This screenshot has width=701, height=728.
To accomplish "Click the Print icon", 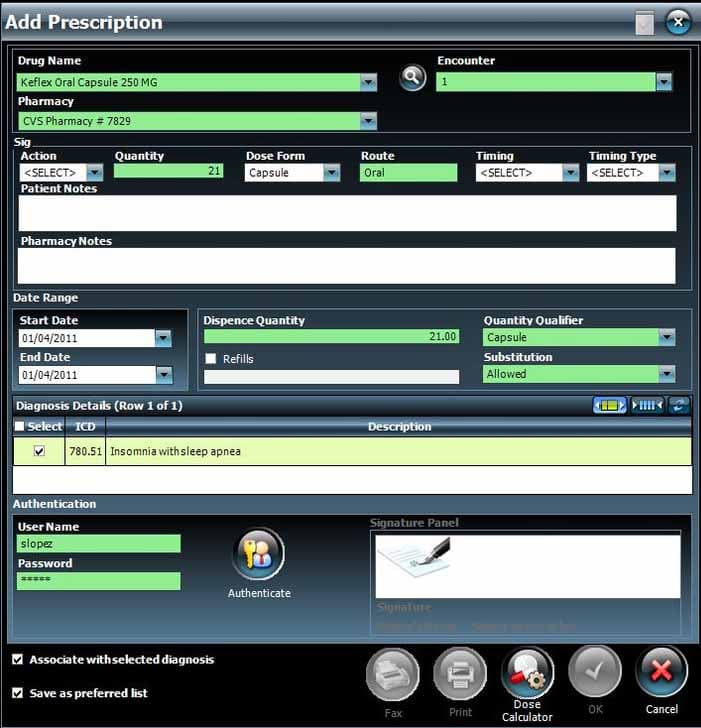I will (460, 674).
